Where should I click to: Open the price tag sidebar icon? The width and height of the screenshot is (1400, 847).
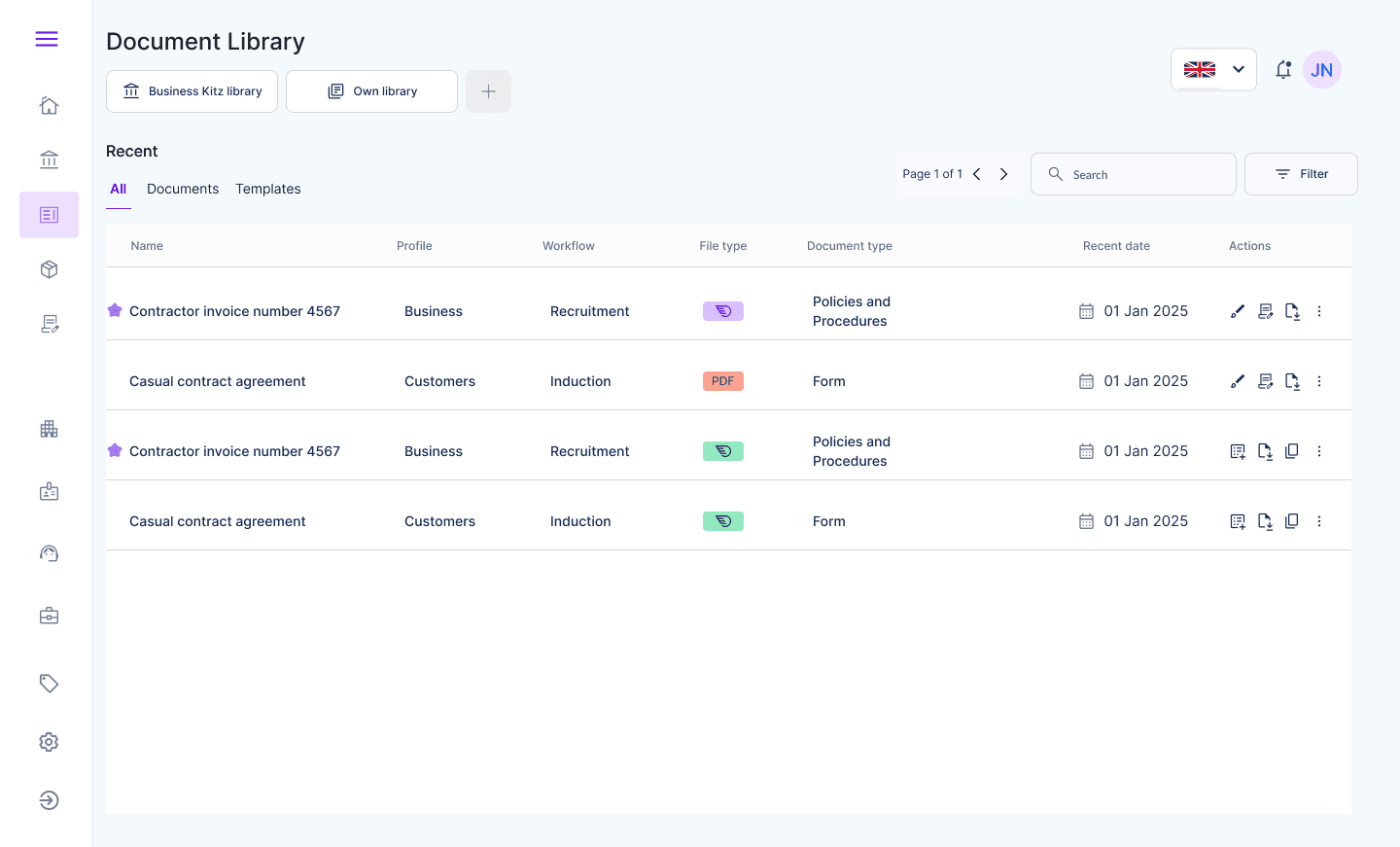coord(49,683)
